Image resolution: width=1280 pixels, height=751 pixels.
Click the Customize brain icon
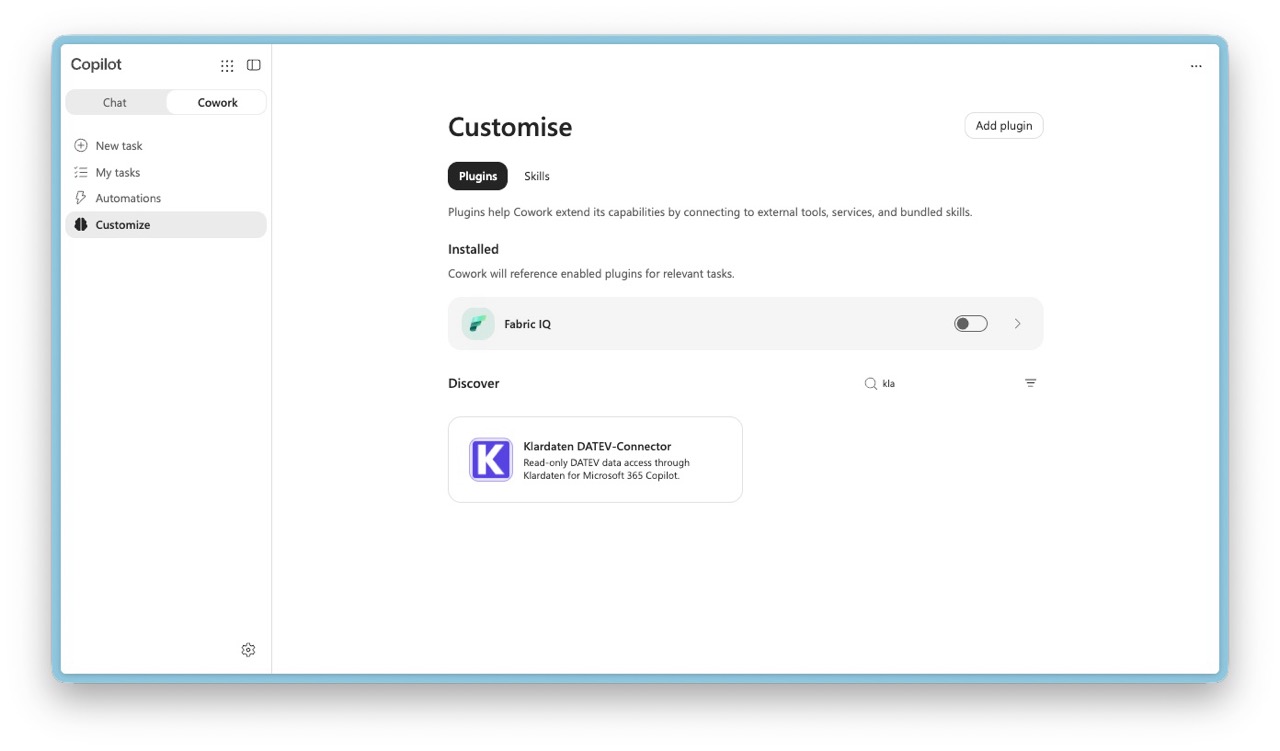81,225
